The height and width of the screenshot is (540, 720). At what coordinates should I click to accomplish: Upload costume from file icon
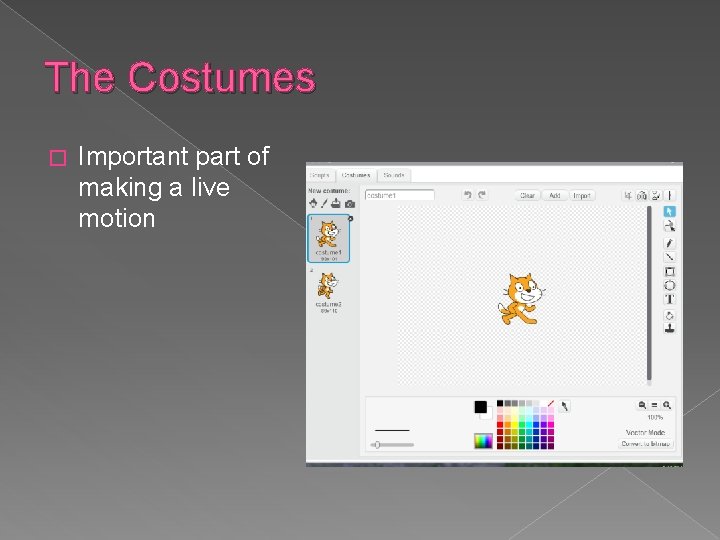(336, 203)
